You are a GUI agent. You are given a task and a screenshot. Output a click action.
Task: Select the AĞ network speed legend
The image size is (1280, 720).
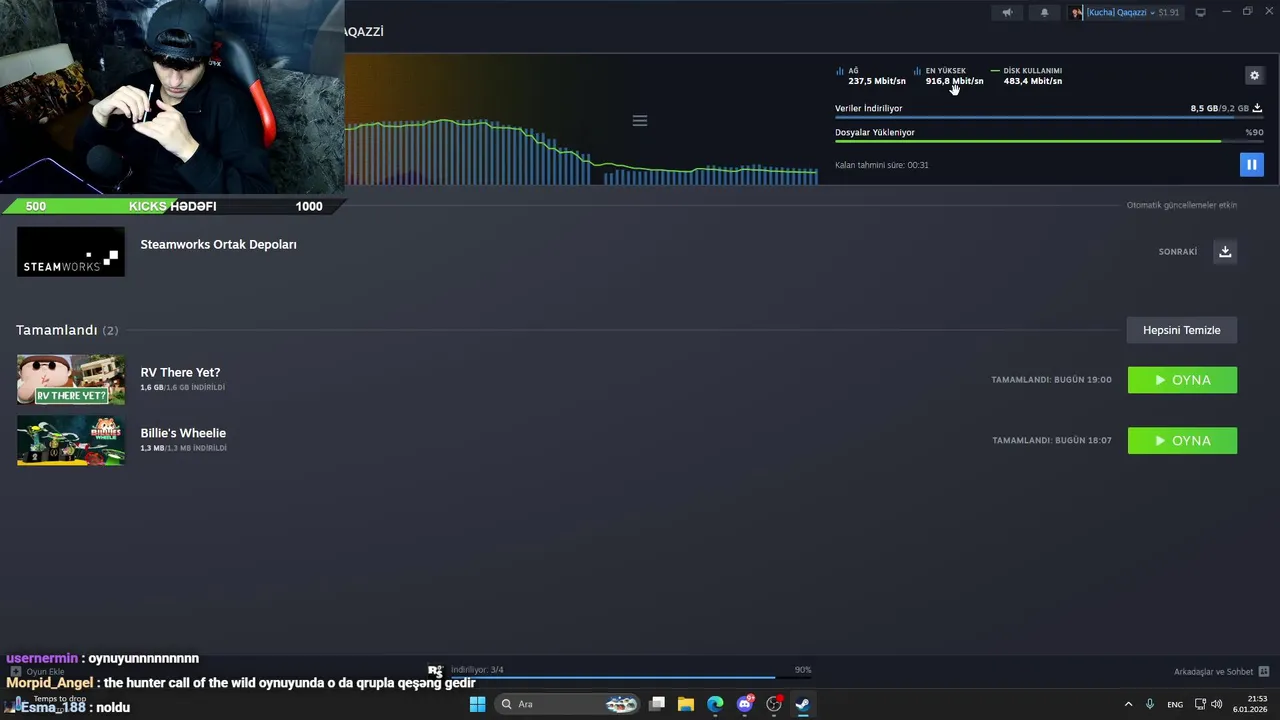pyautogui.click(x=870, y=76)
